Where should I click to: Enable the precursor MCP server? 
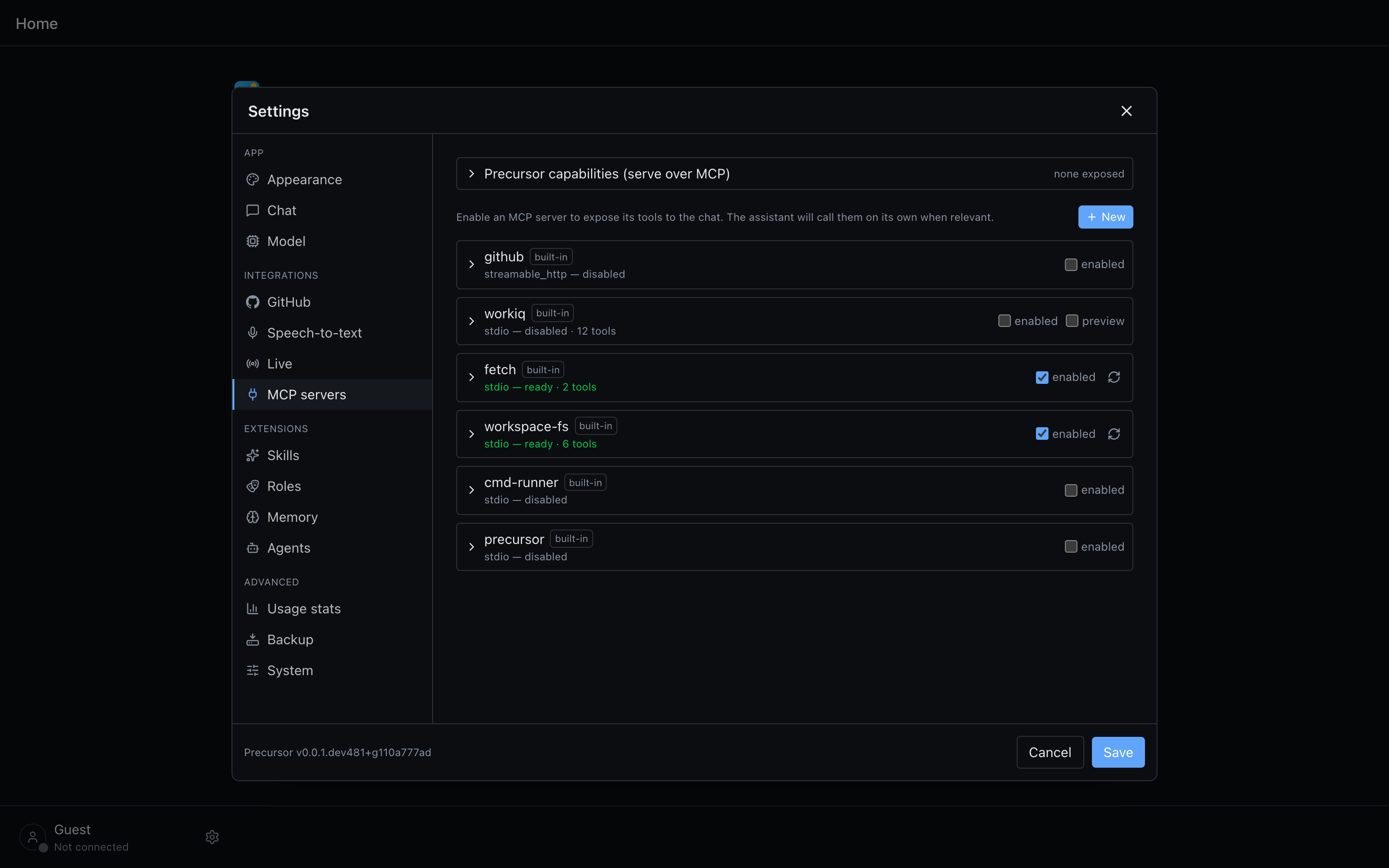coord(1071,546)
